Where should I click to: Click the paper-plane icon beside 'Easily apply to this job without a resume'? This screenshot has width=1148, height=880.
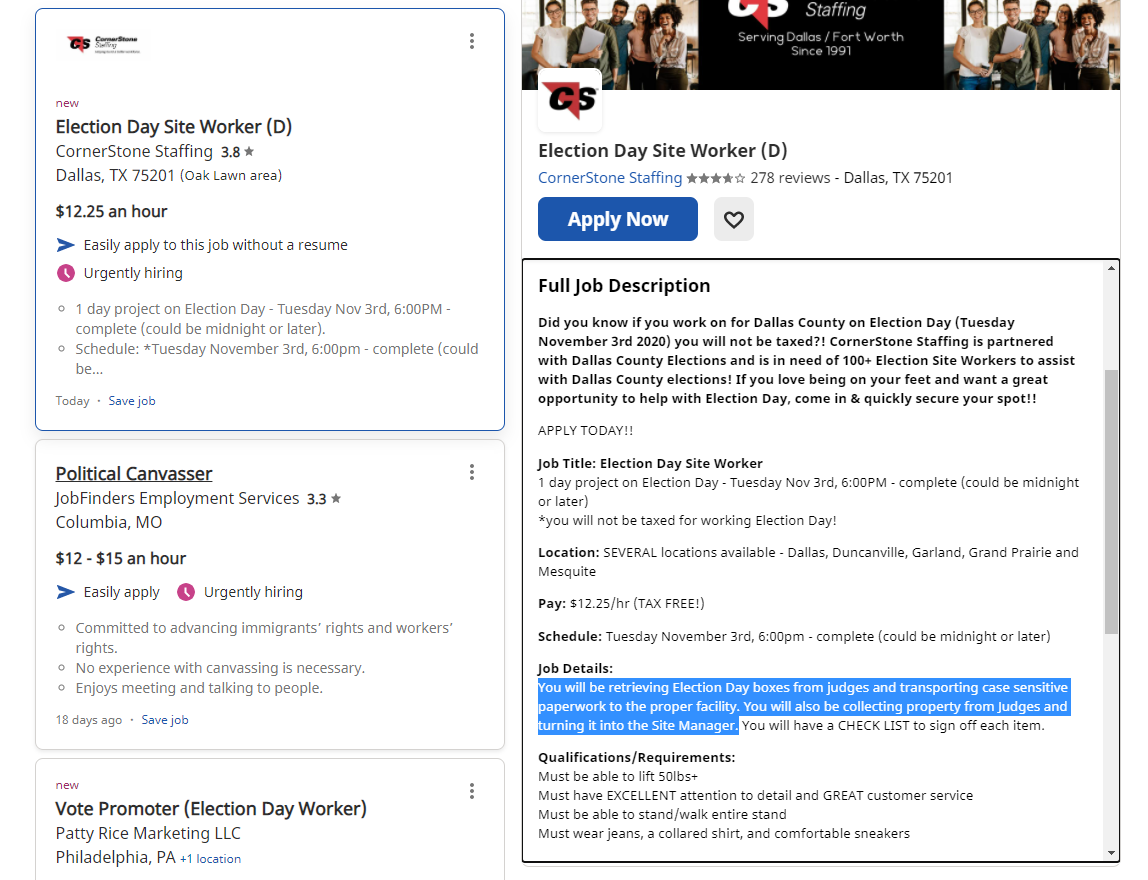pos(66,245)
